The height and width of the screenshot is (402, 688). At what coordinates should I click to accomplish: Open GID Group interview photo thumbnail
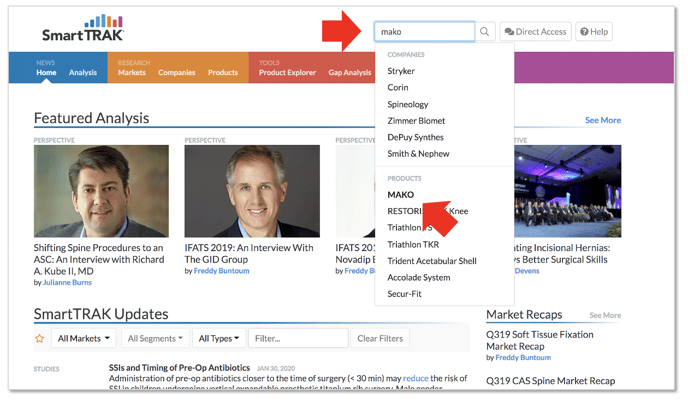click(x=252, y=191)
